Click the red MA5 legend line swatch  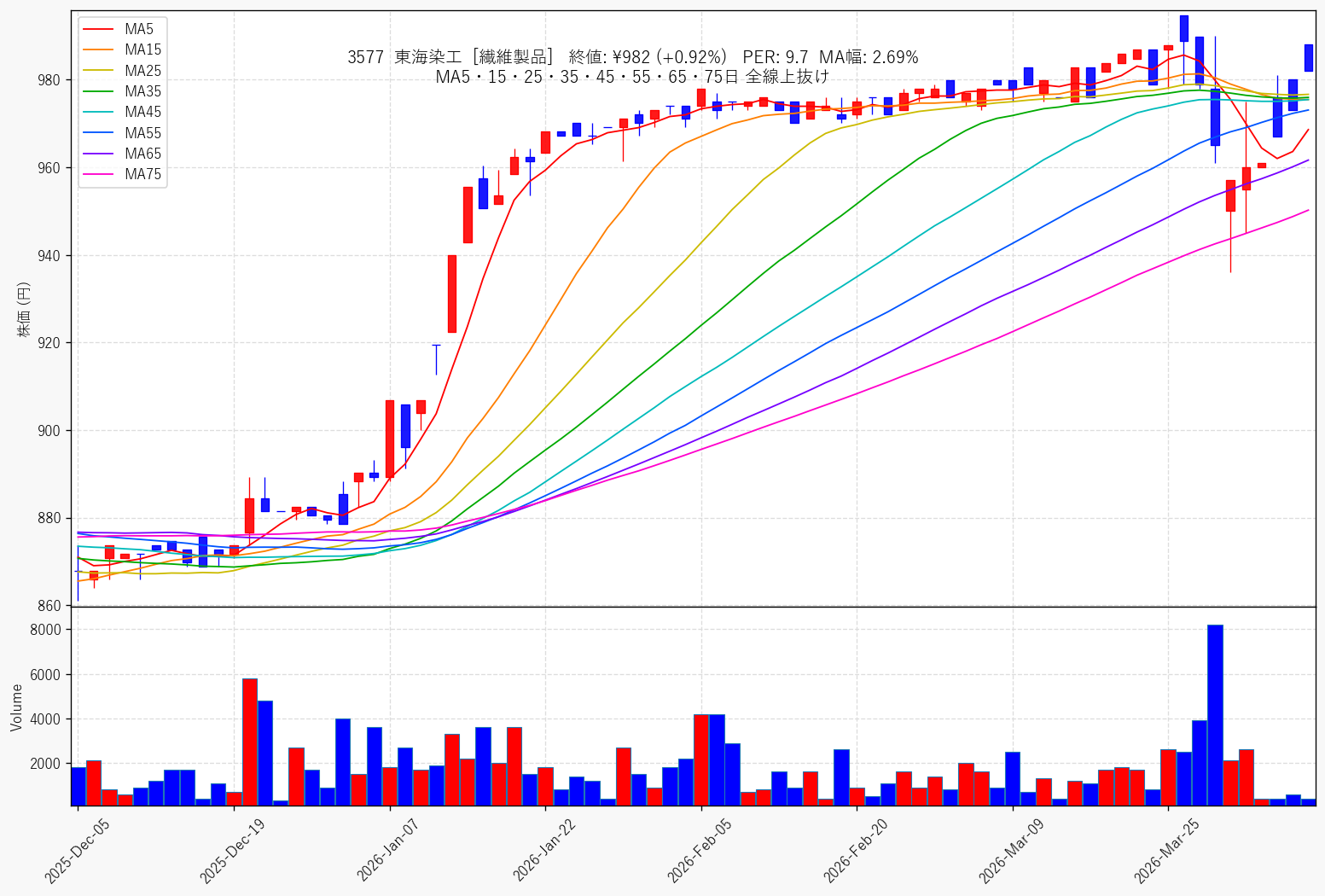tap(100, 30)
